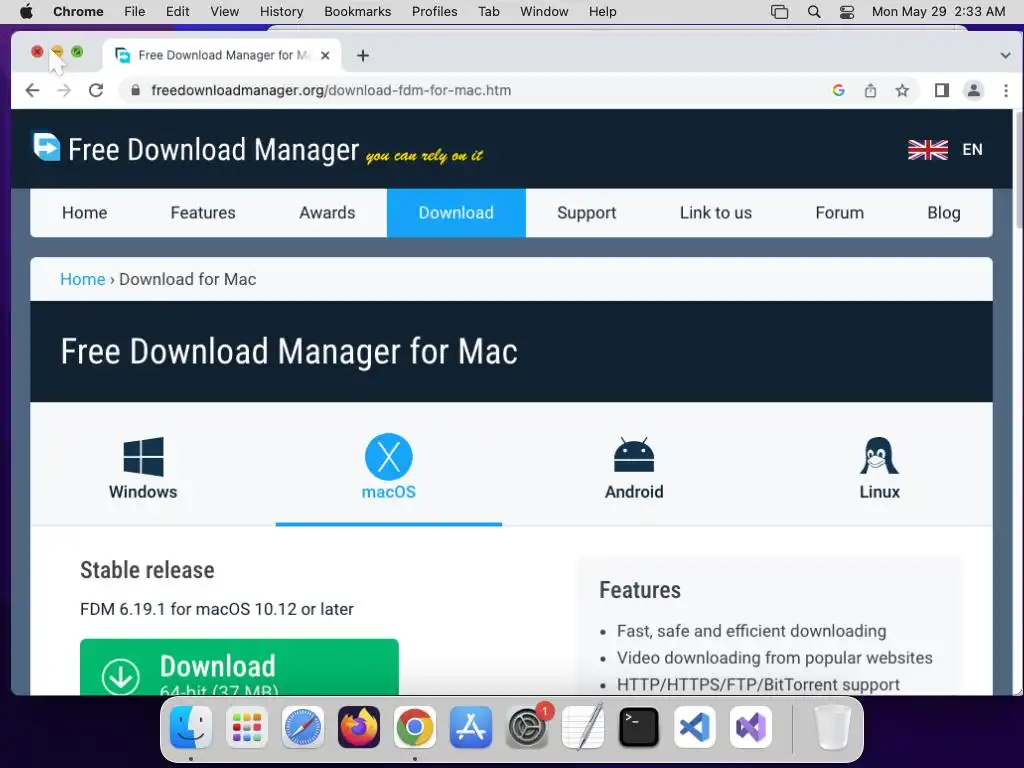Click the page vertical scrollbar

(1019, 170)
